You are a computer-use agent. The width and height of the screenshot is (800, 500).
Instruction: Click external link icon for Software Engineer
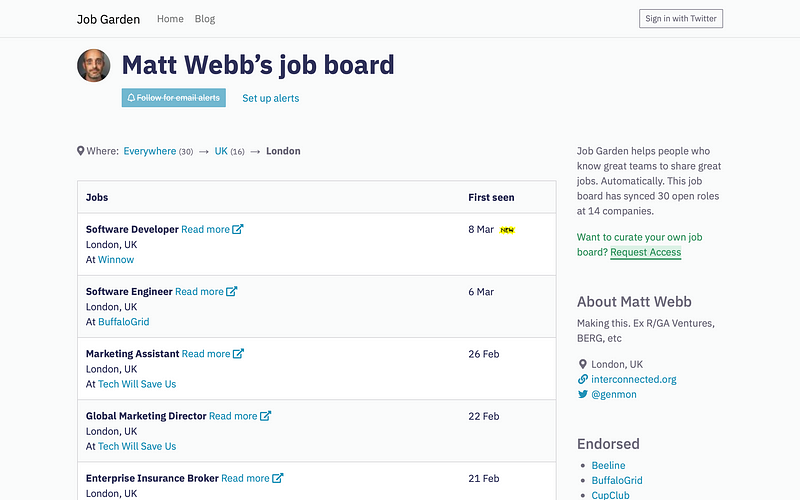tap(232, 291)
